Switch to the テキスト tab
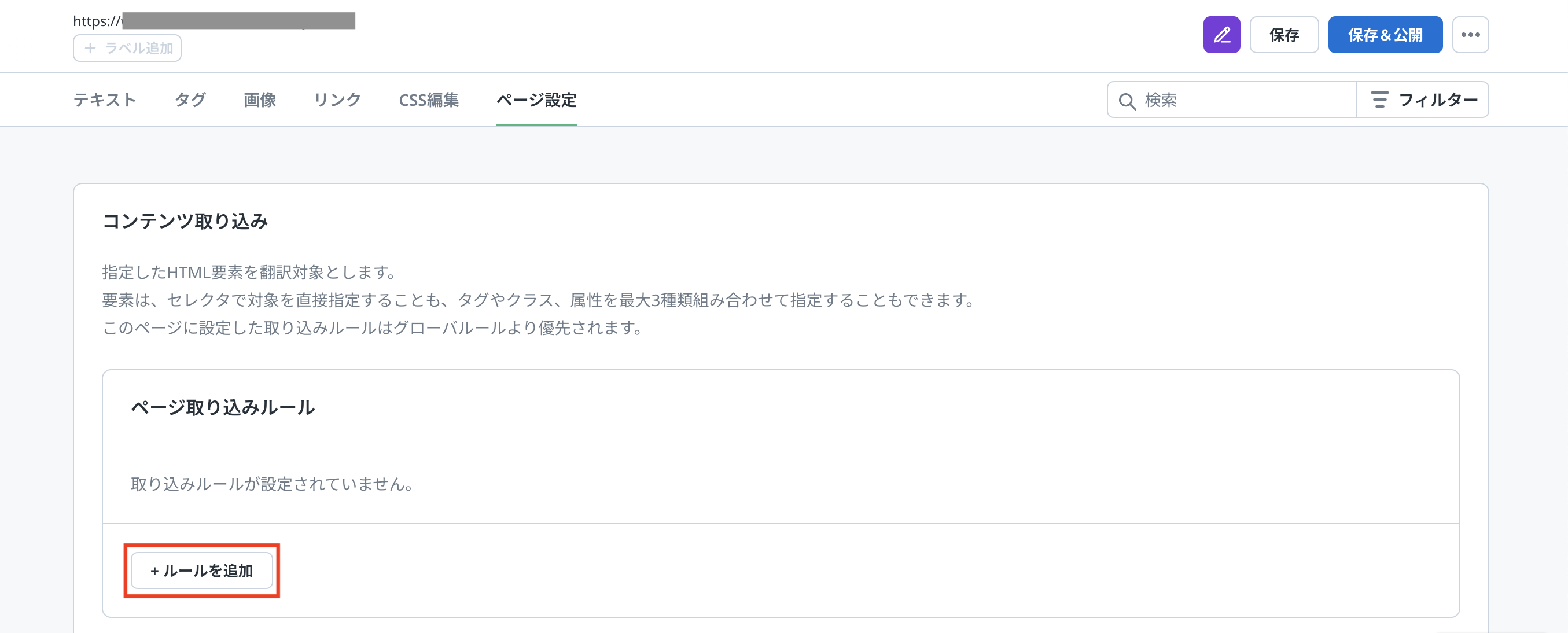The width and height of the screenshot is (1568, 633). click(105, 100)
